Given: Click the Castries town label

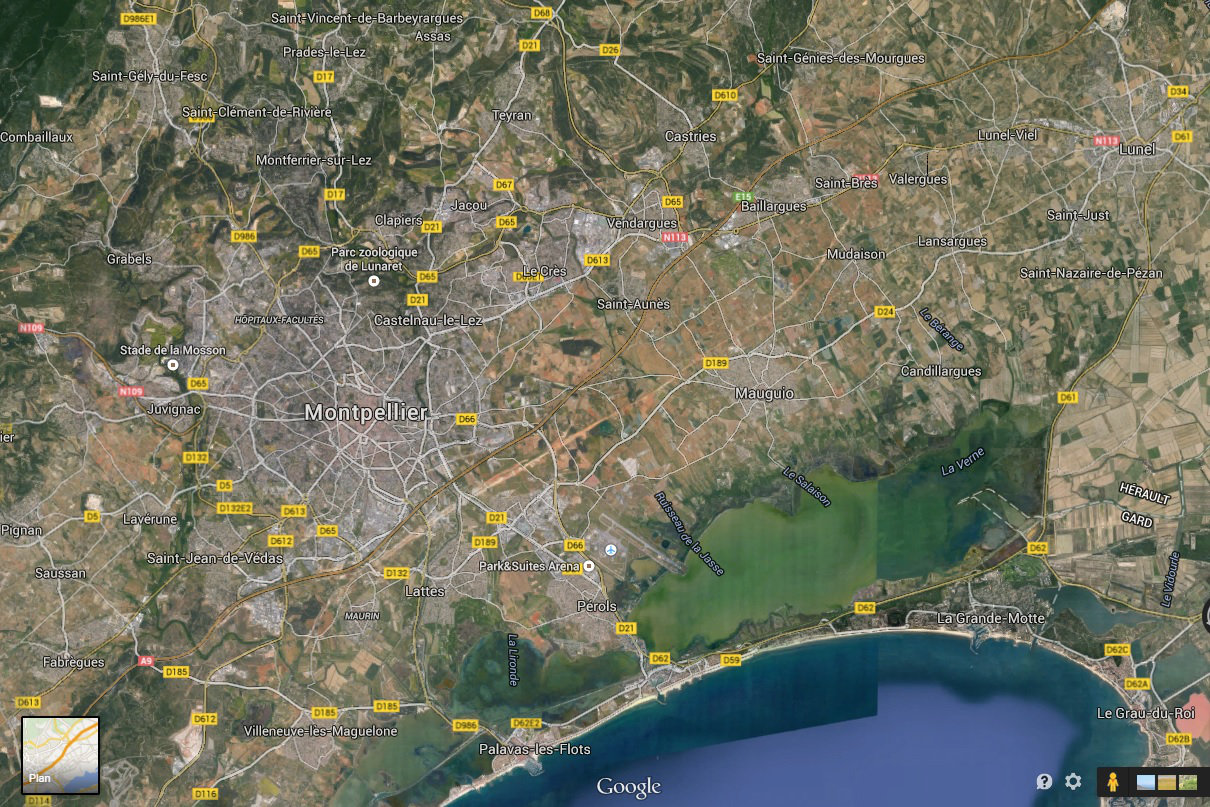Looking at the screenshot, I should coord(691,136).
